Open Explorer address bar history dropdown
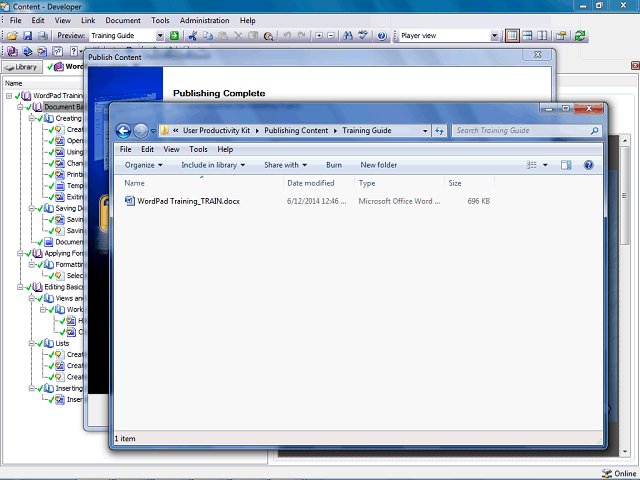The width and height of the screenshot is (640, 480). click(x=425, y=131)
